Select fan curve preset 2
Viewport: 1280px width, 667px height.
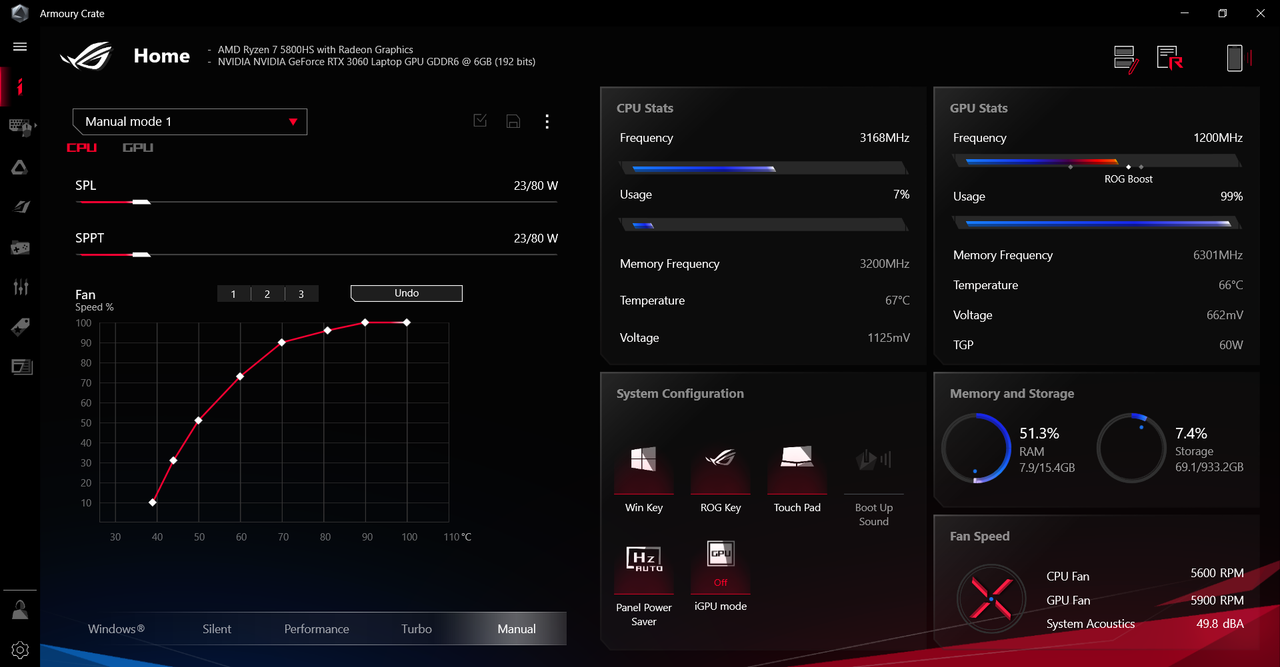click(267, 294)
